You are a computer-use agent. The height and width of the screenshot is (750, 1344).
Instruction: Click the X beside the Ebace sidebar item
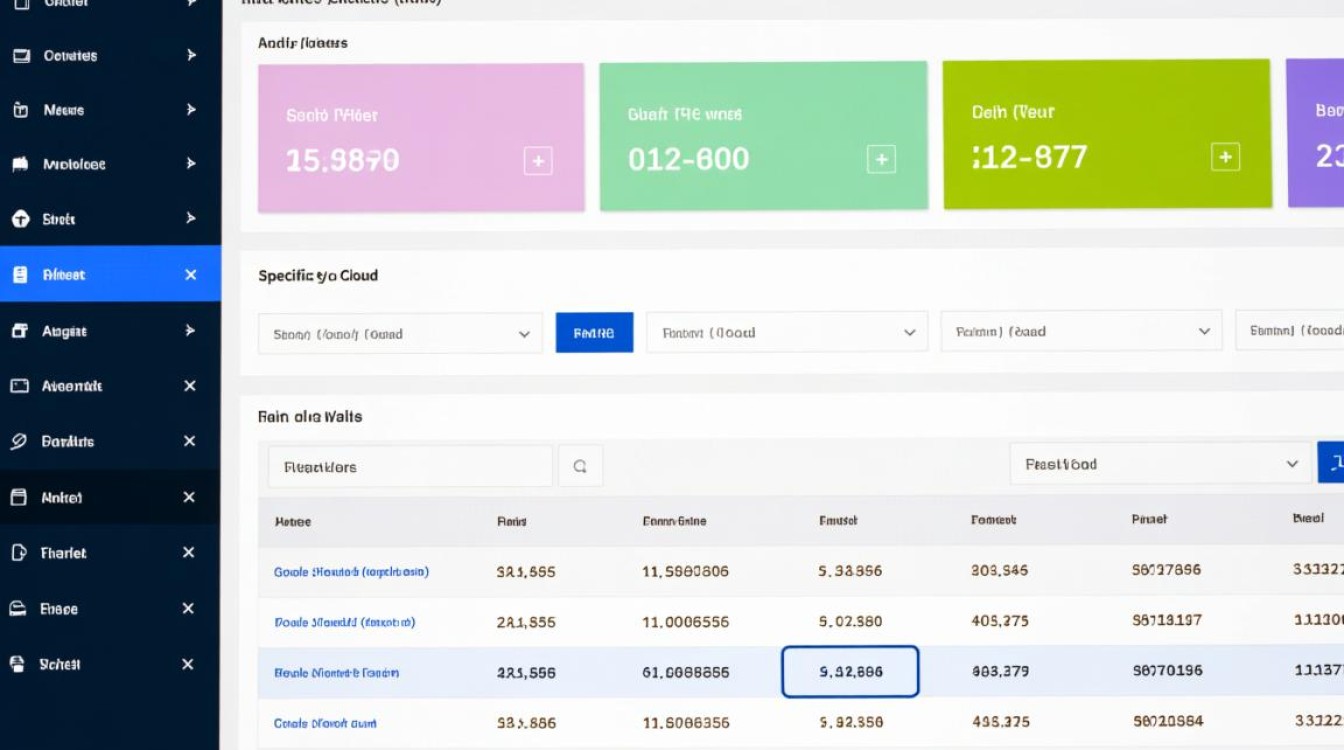[188, 608]
